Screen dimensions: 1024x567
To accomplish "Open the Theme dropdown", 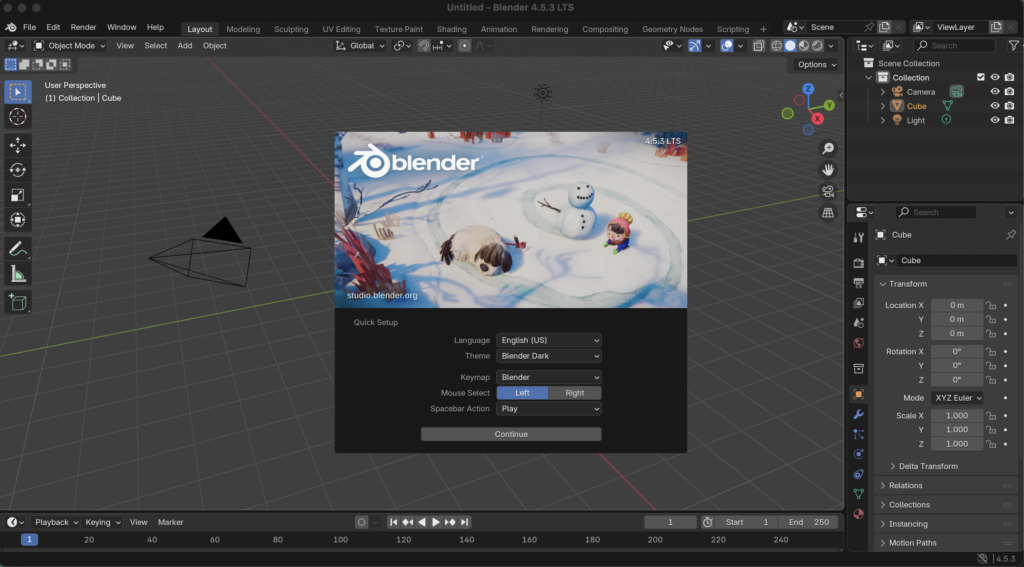I will [x=549, y=356].
